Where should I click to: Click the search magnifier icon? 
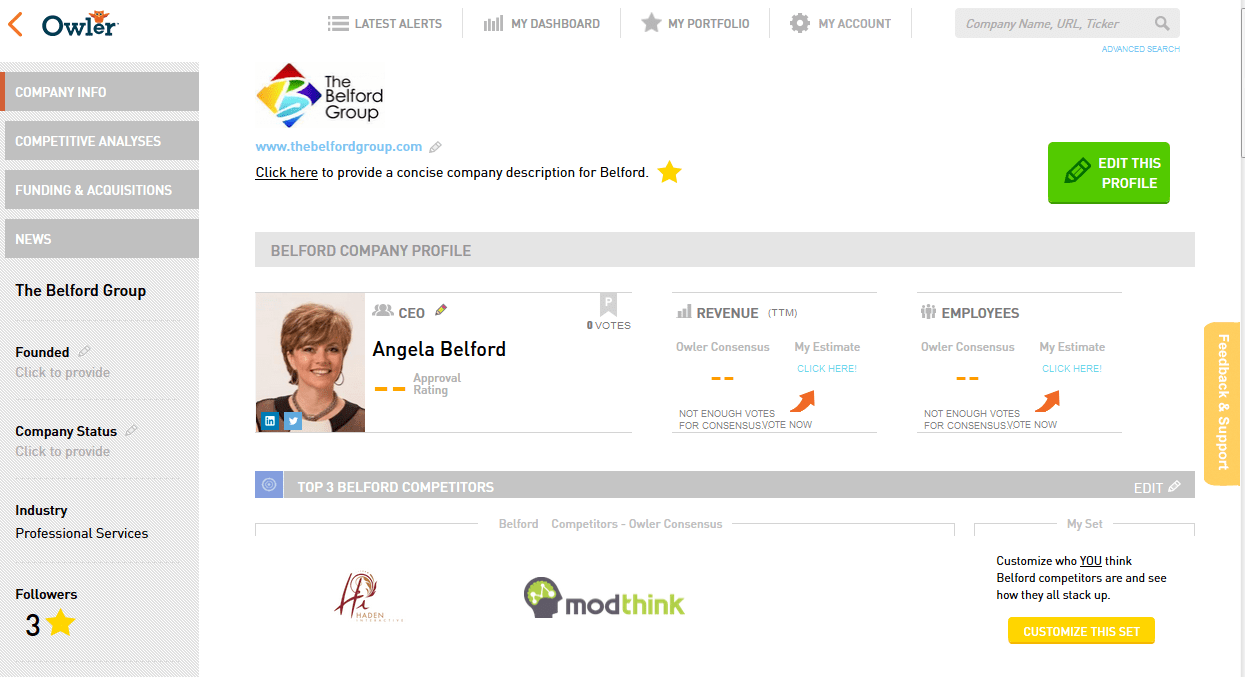1162,23
